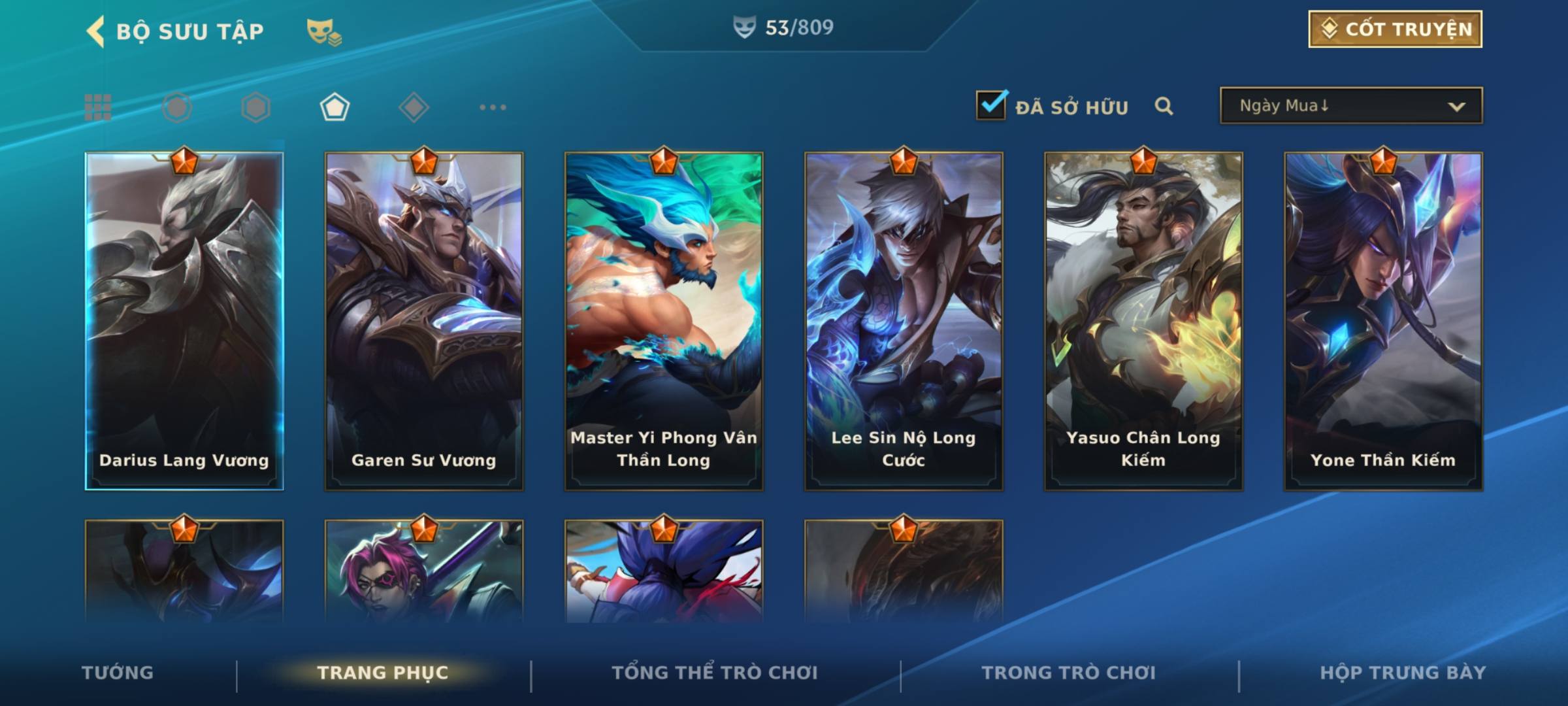The height and width of the screenshot is (706, 1568).
Task: Select the highlighted pentagon rarity filter
Action: tap(335, 107)
